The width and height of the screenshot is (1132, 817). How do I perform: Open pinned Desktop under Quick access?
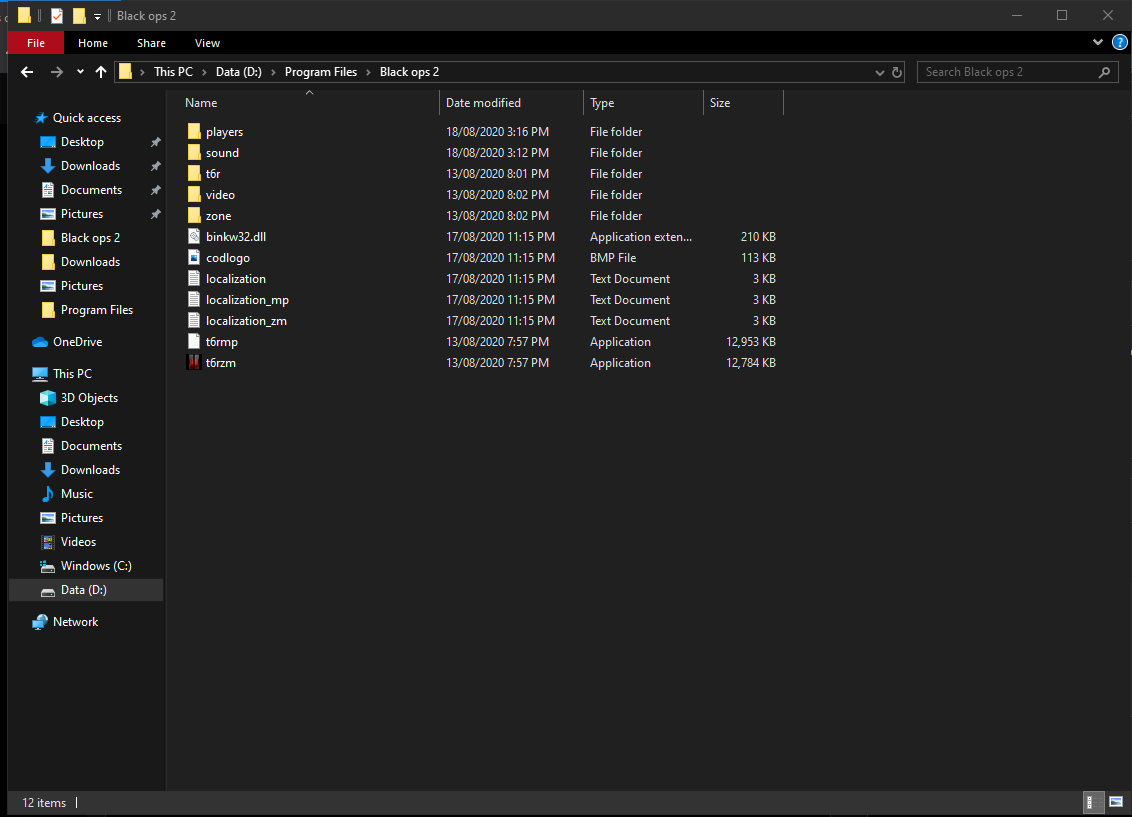point(82,142)
